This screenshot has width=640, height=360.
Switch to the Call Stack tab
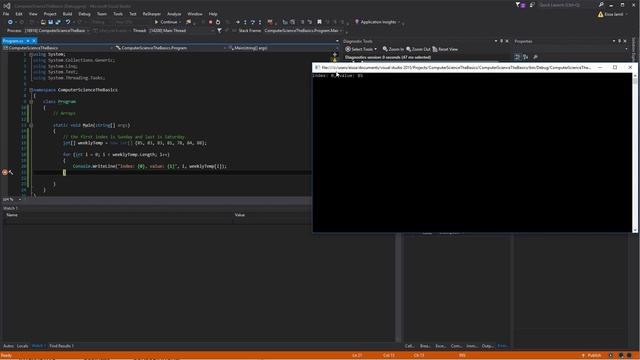click(409, 346)
